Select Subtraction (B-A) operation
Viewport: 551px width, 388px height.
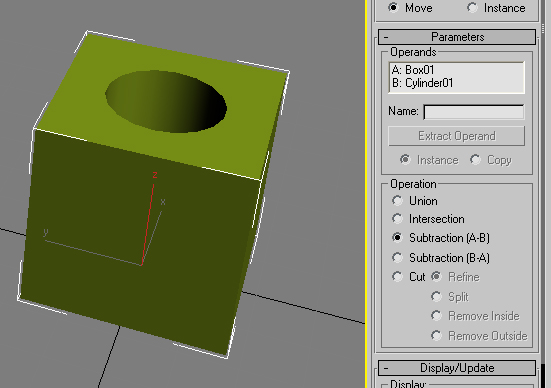(397, 258)
